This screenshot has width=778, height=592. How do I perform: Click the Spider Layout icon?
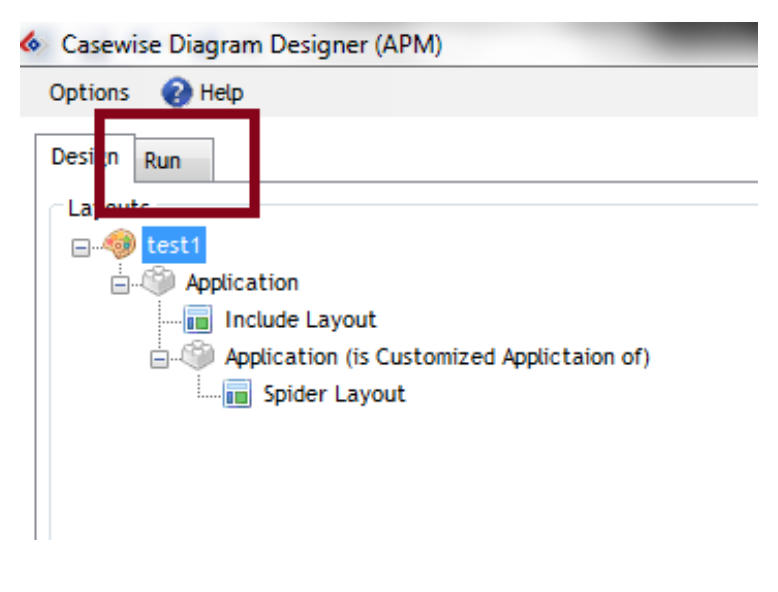click(x=237, y=394)
